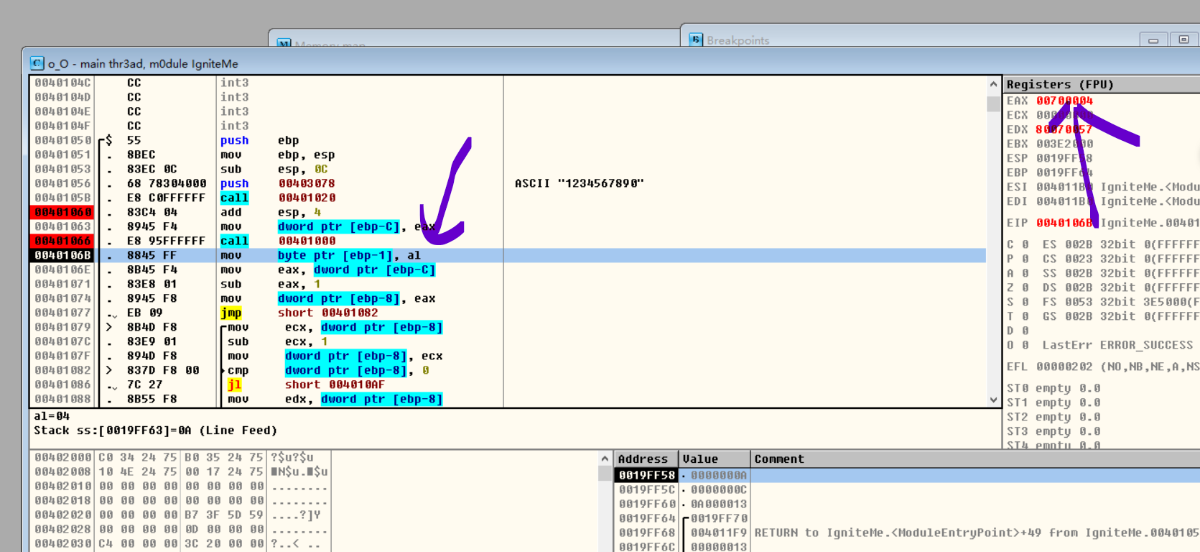Select the ESI register row

[1100, 187]
